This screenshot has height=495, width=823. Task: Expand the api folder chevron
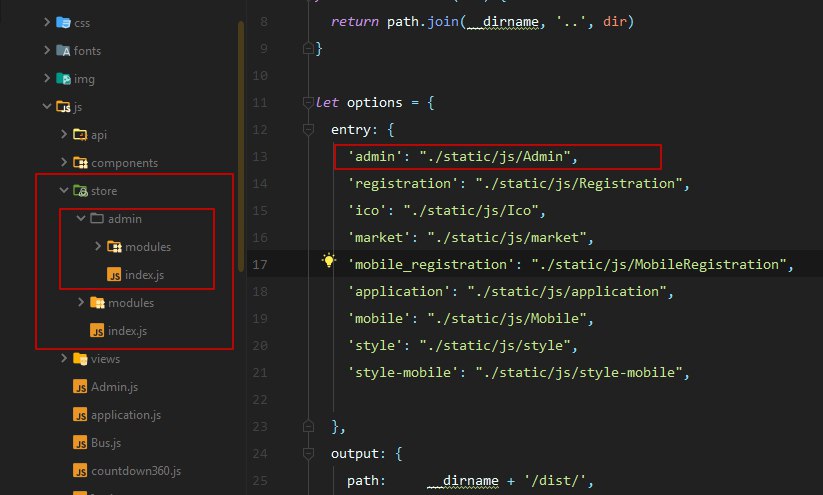(64, 134)
